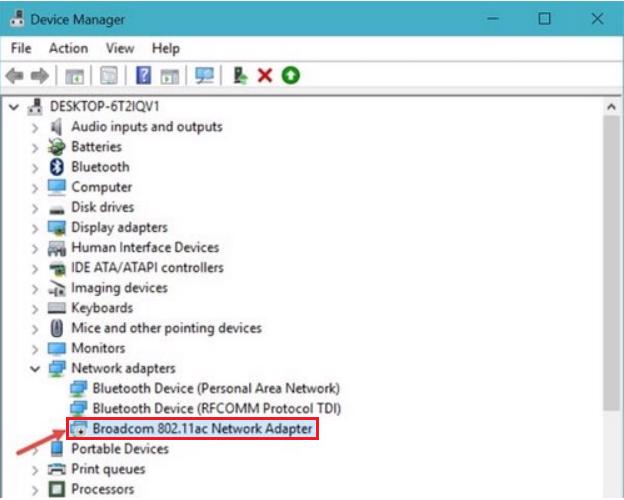Click the vertical scrollbar thumb

click(612, 263)
